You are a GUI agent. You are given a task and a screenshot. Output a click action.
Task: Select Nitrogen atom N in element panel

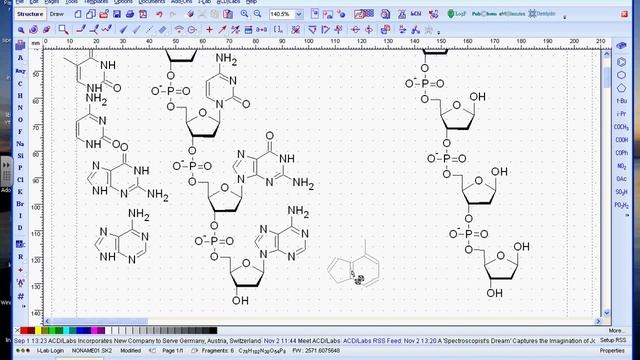[x=20, y=108]
